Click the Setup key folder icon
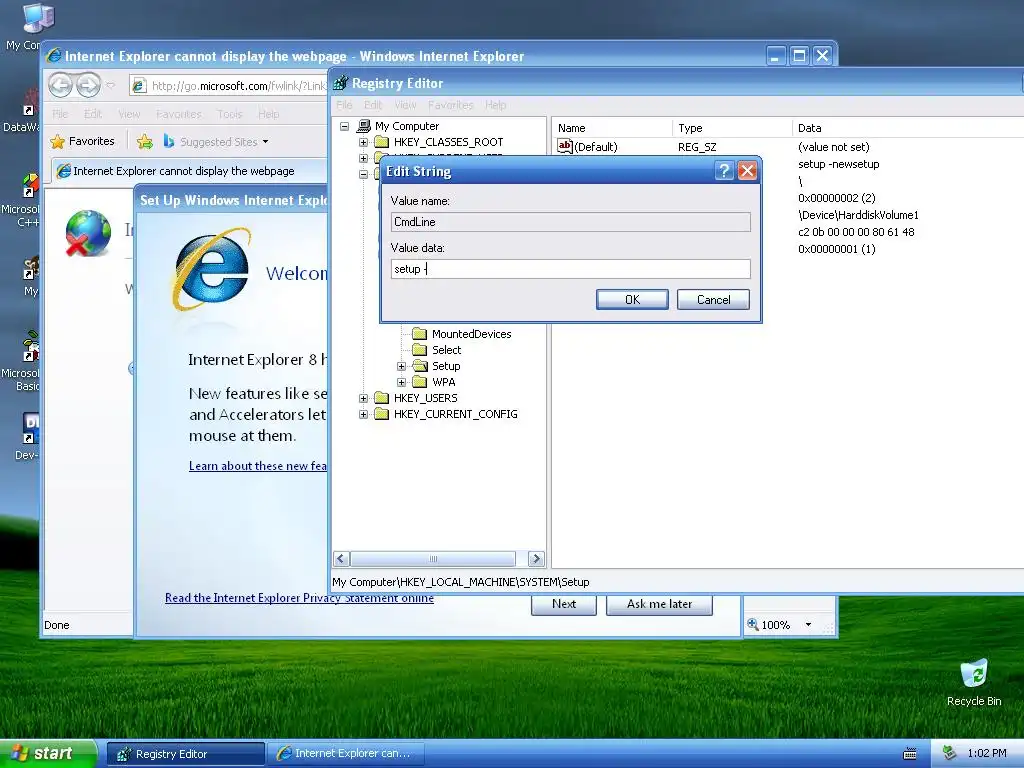 click(420, 366)
